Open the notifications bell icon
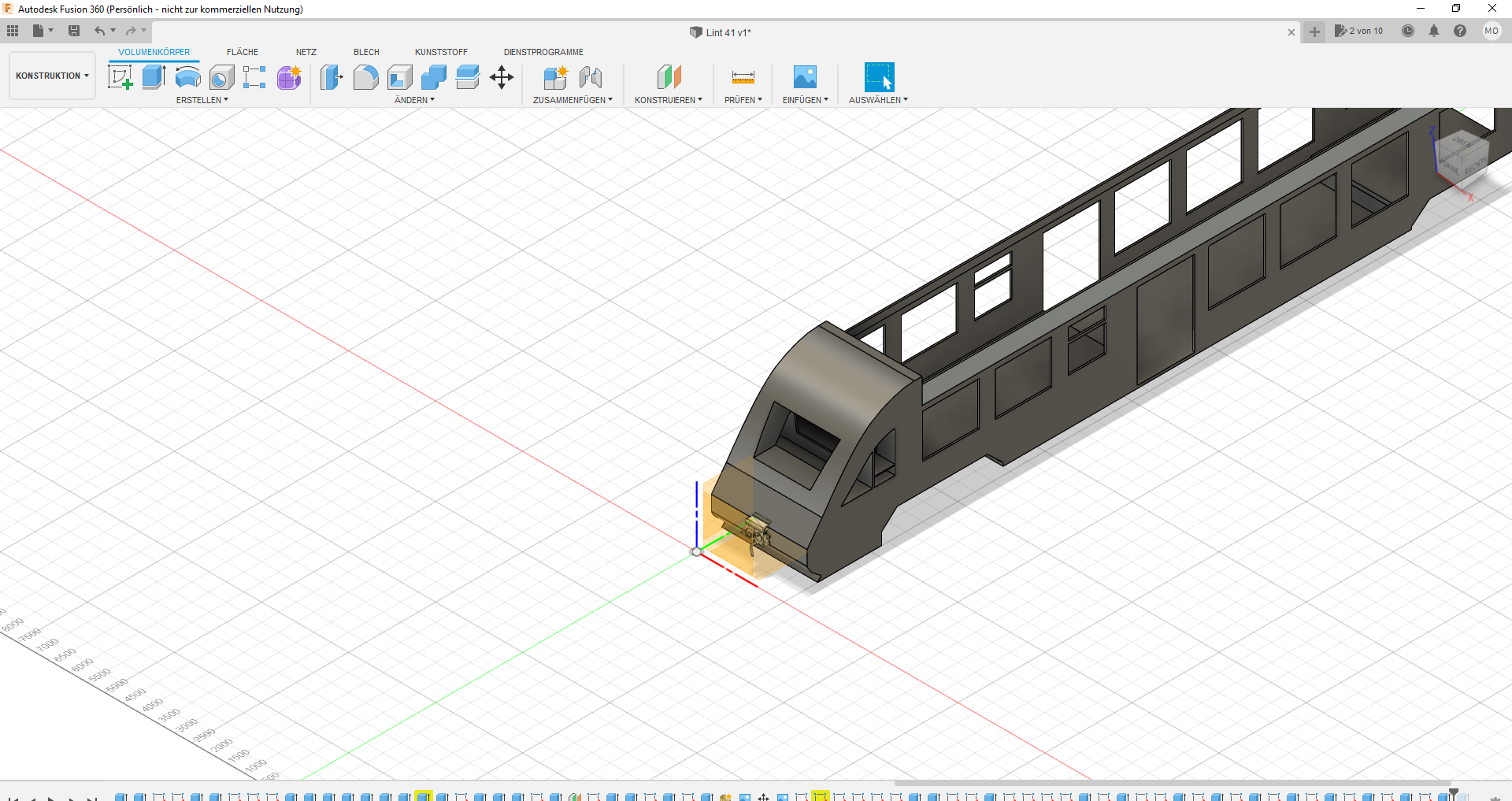The image size is (1512, 801). 1434,31
